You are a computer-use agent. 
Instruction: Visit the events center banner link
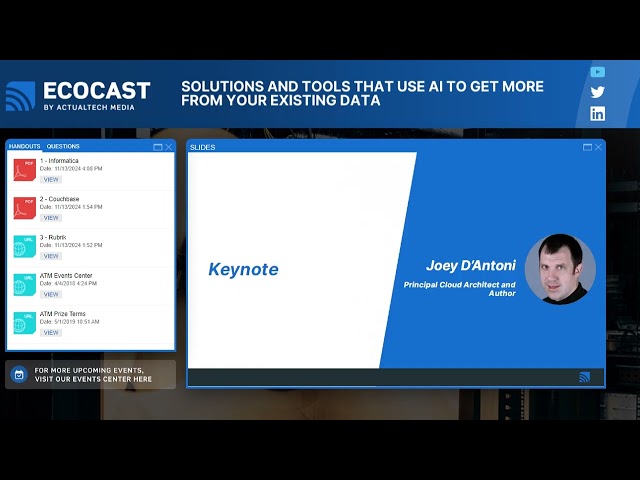[91, 374]
